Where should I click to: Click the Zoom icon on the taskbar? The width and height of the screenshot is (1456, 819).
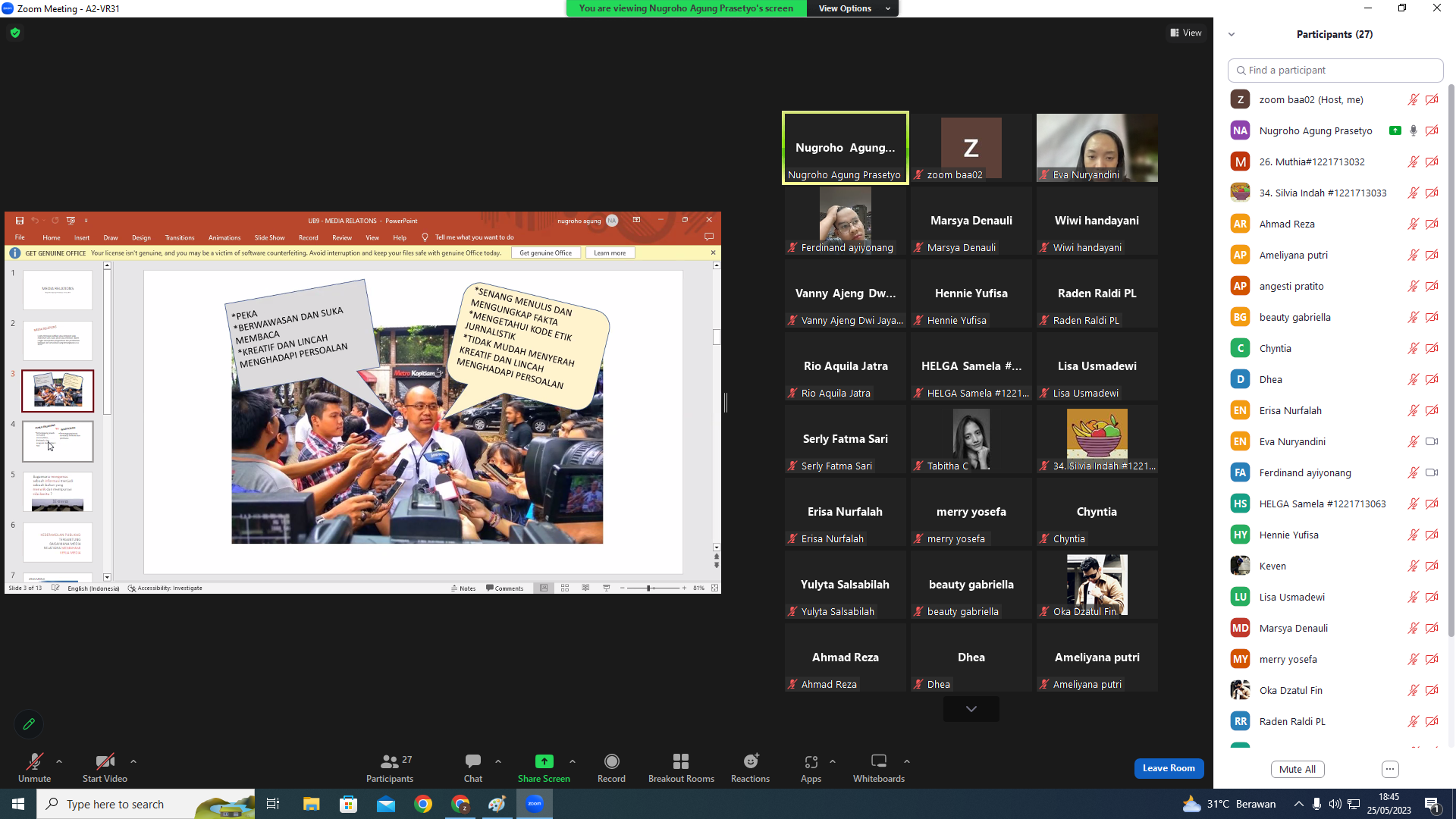point(535,804)
